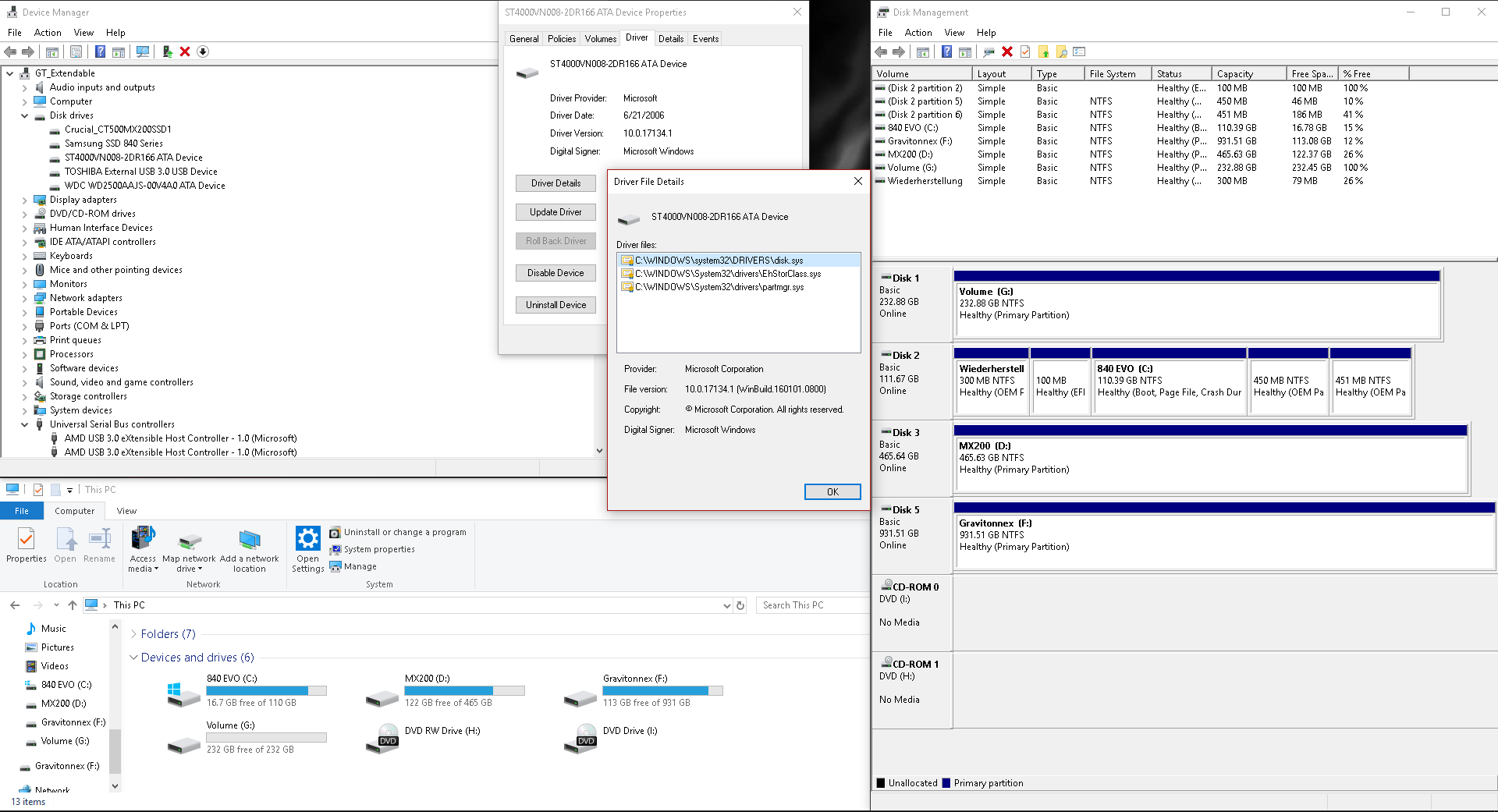Click the folder with green arrow icon in Disk Management
1498x812 pixels.
click(1043, 51)
